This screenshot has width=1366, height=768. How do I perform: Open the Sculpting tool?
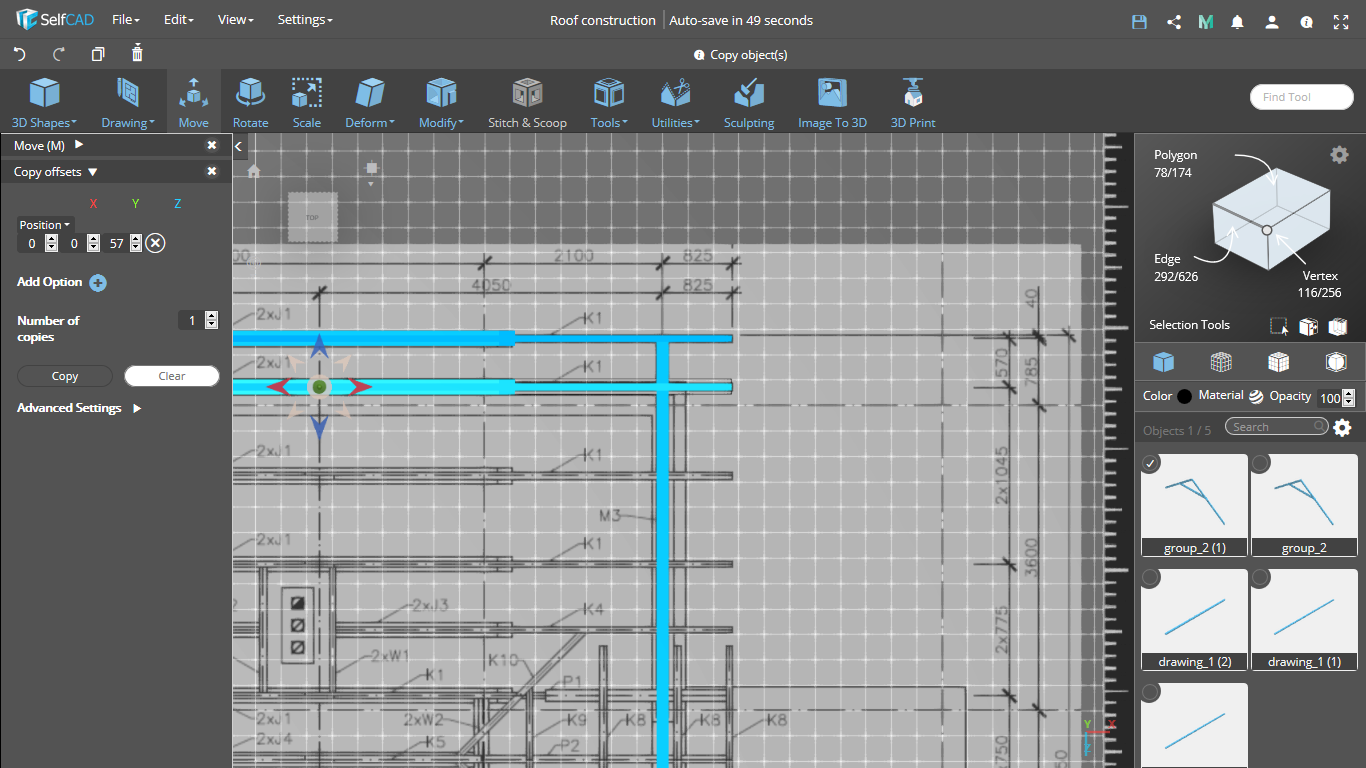point(749,103)
